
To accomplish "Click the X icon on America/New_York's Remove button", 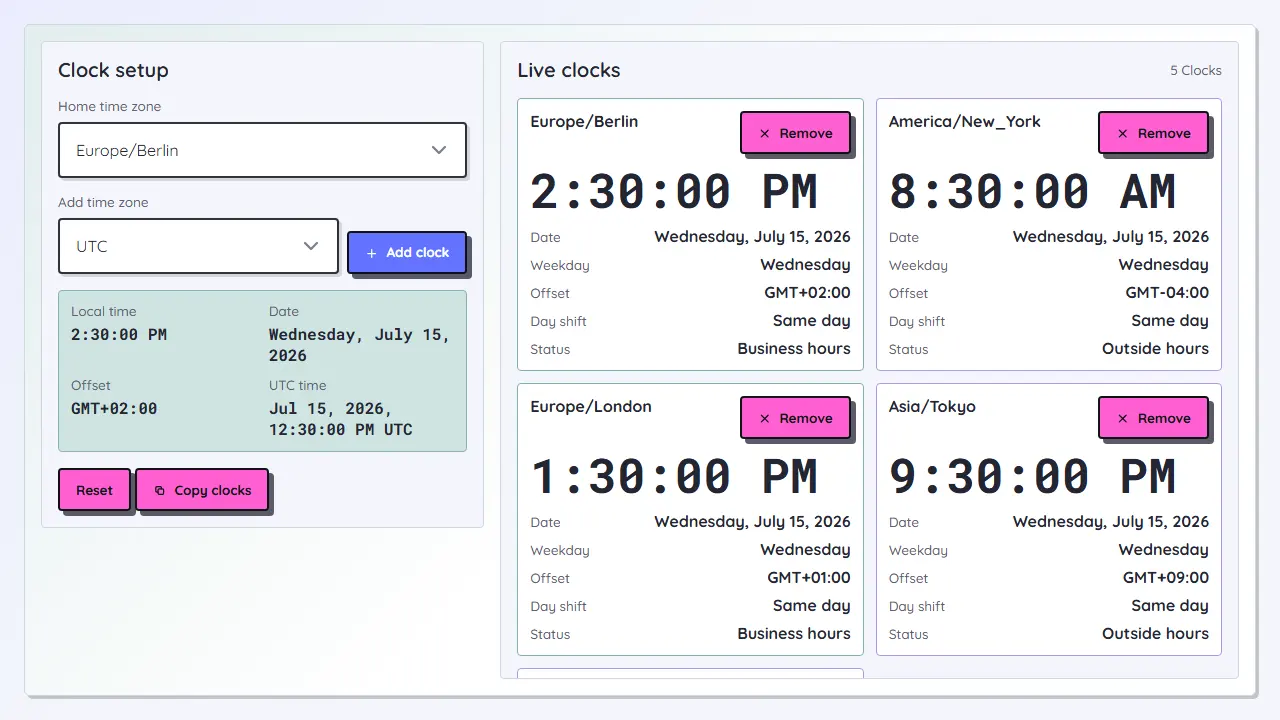I will (1123, 134).
